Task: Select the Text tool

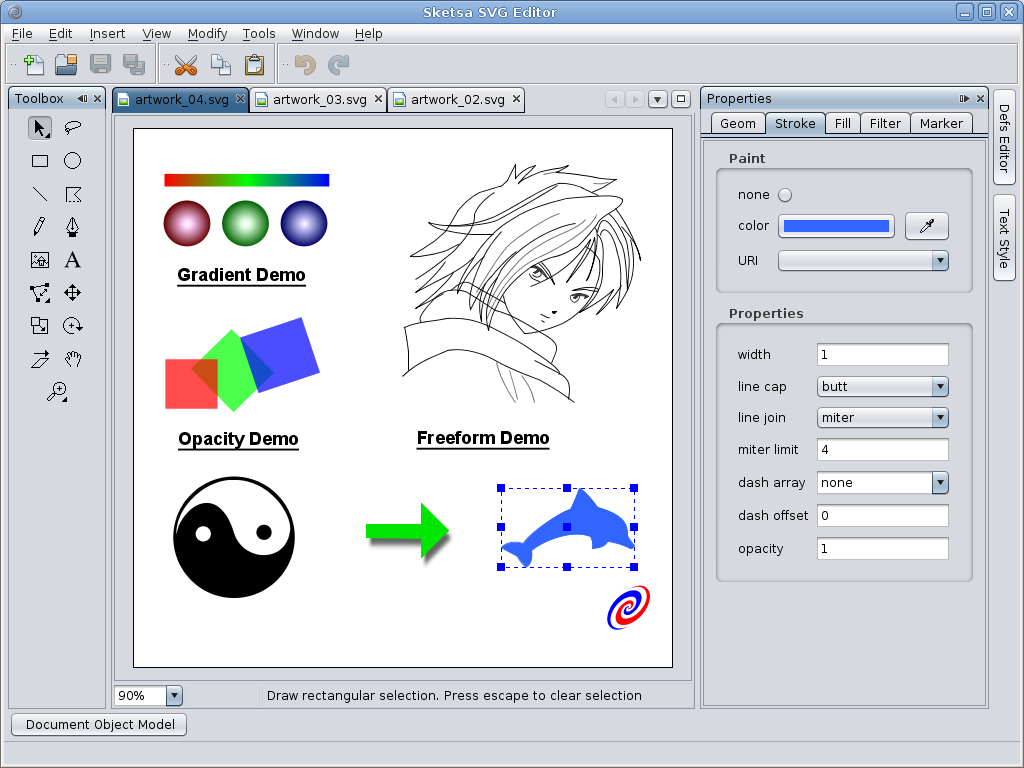Action: (73, 260)
